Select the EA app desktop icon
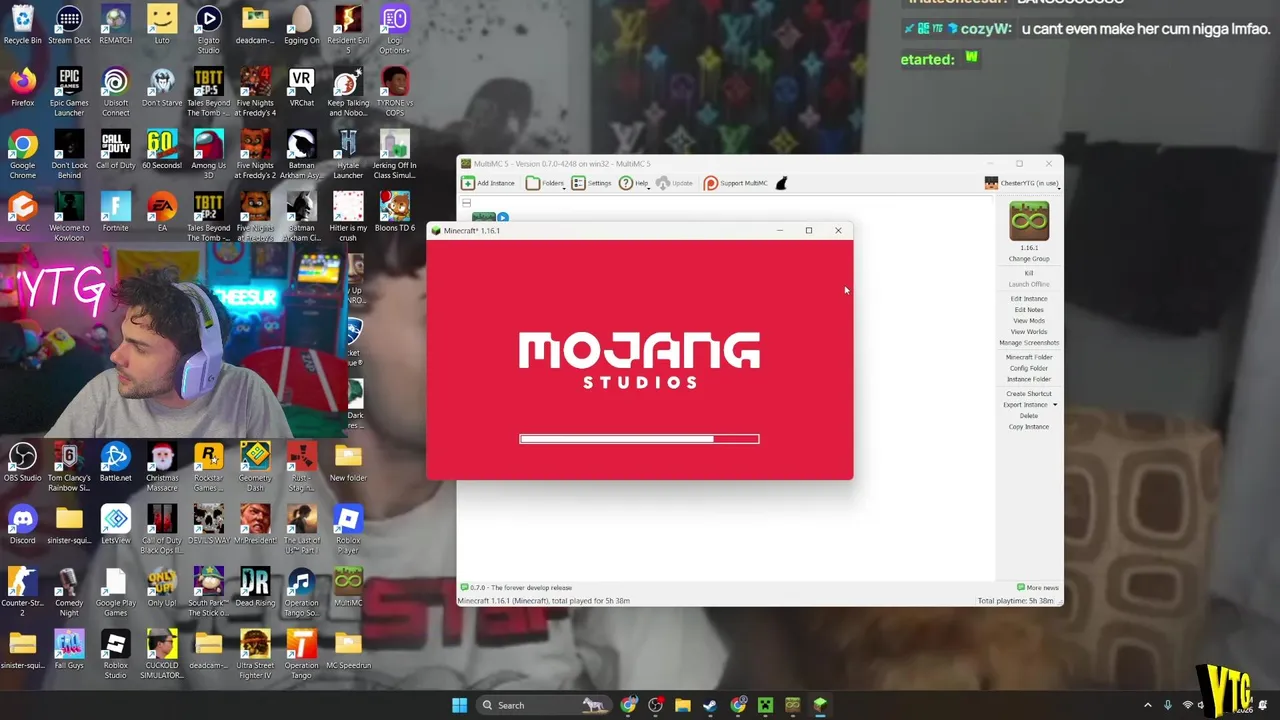Screen dimensions: 1280x720 pyautogui.click(x=162, y=213)
